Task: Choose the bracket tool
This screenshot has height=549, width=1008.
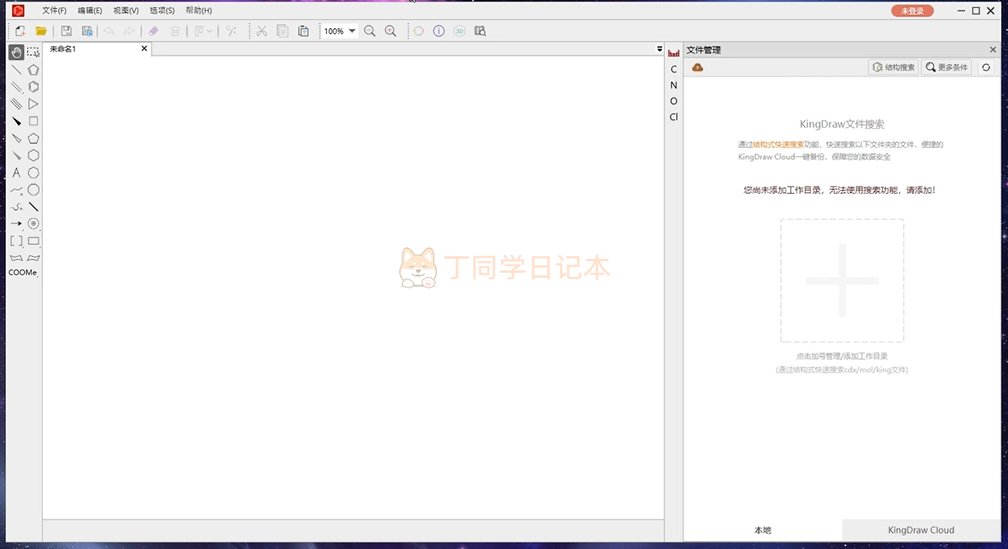Action: tap(16, 241)
